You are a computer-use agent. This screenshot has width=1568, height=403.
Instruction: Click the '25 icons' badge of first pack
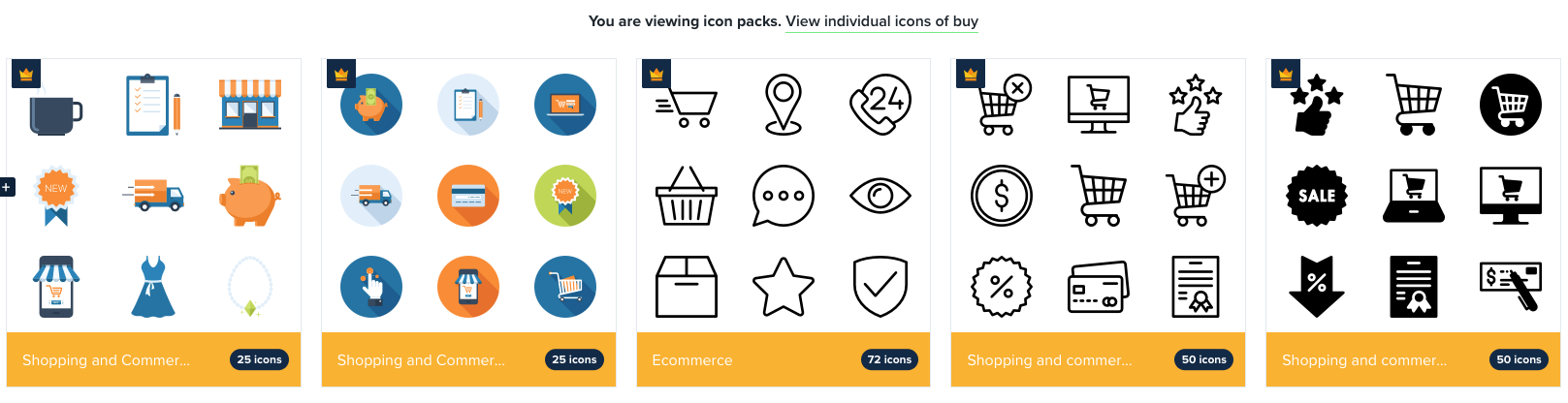click(x=259, y=359)
